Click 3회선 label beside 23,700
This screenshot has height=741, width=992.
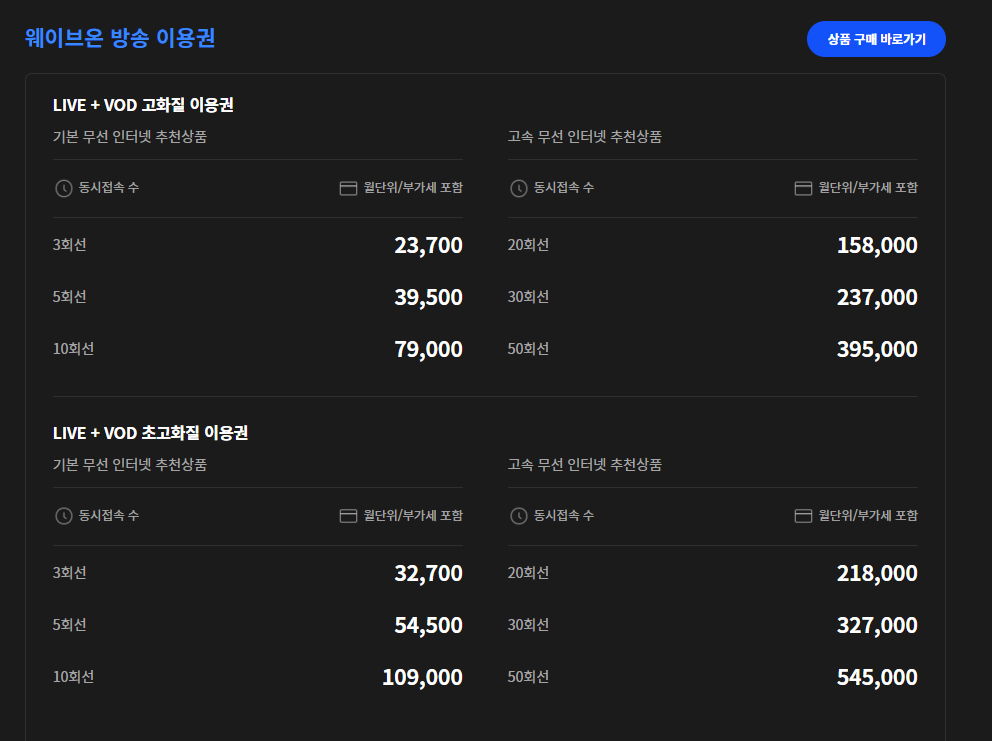click(x=70, y=245)
